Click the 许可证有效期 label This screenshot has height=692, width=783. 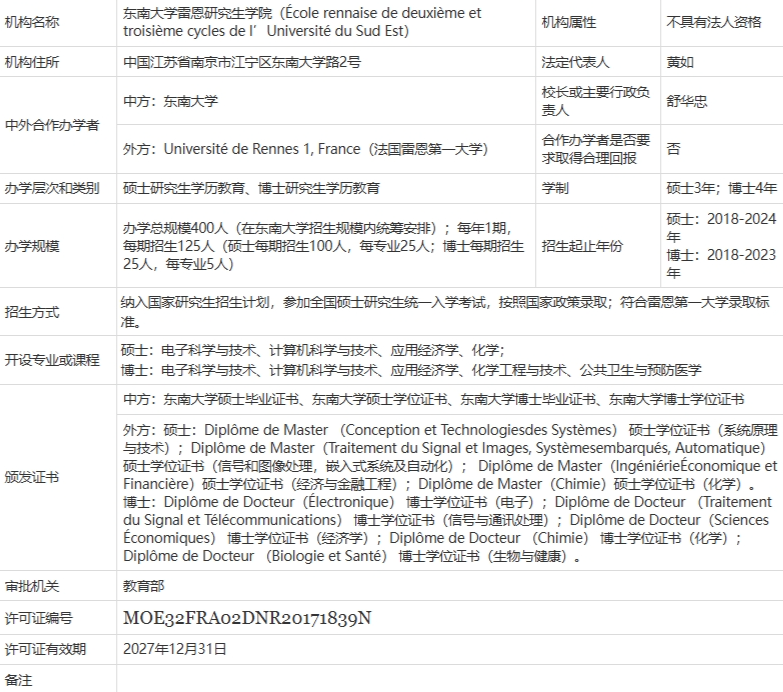45,650
